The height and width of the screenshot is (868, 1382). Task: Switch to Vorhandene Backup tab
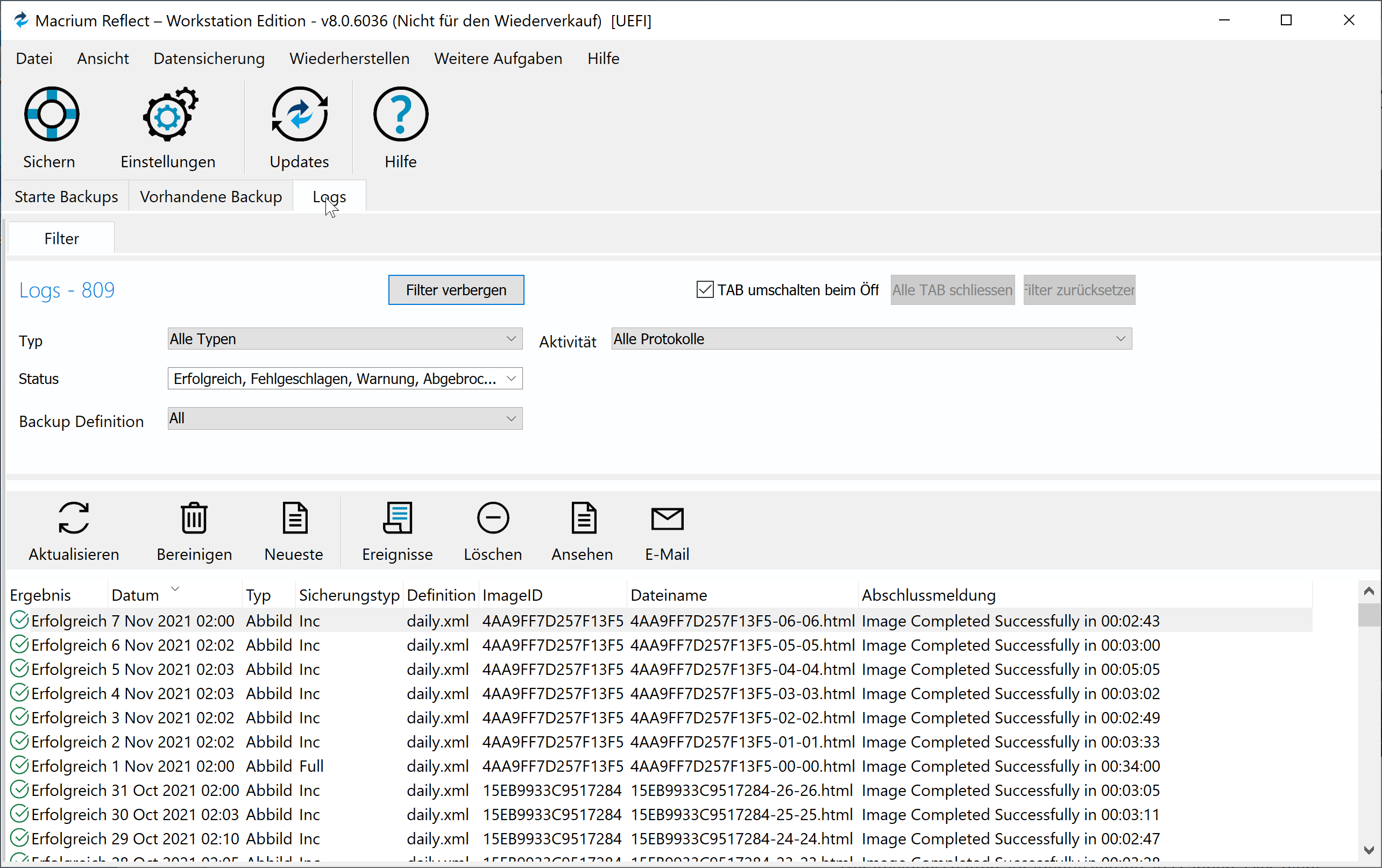point(211,197)
